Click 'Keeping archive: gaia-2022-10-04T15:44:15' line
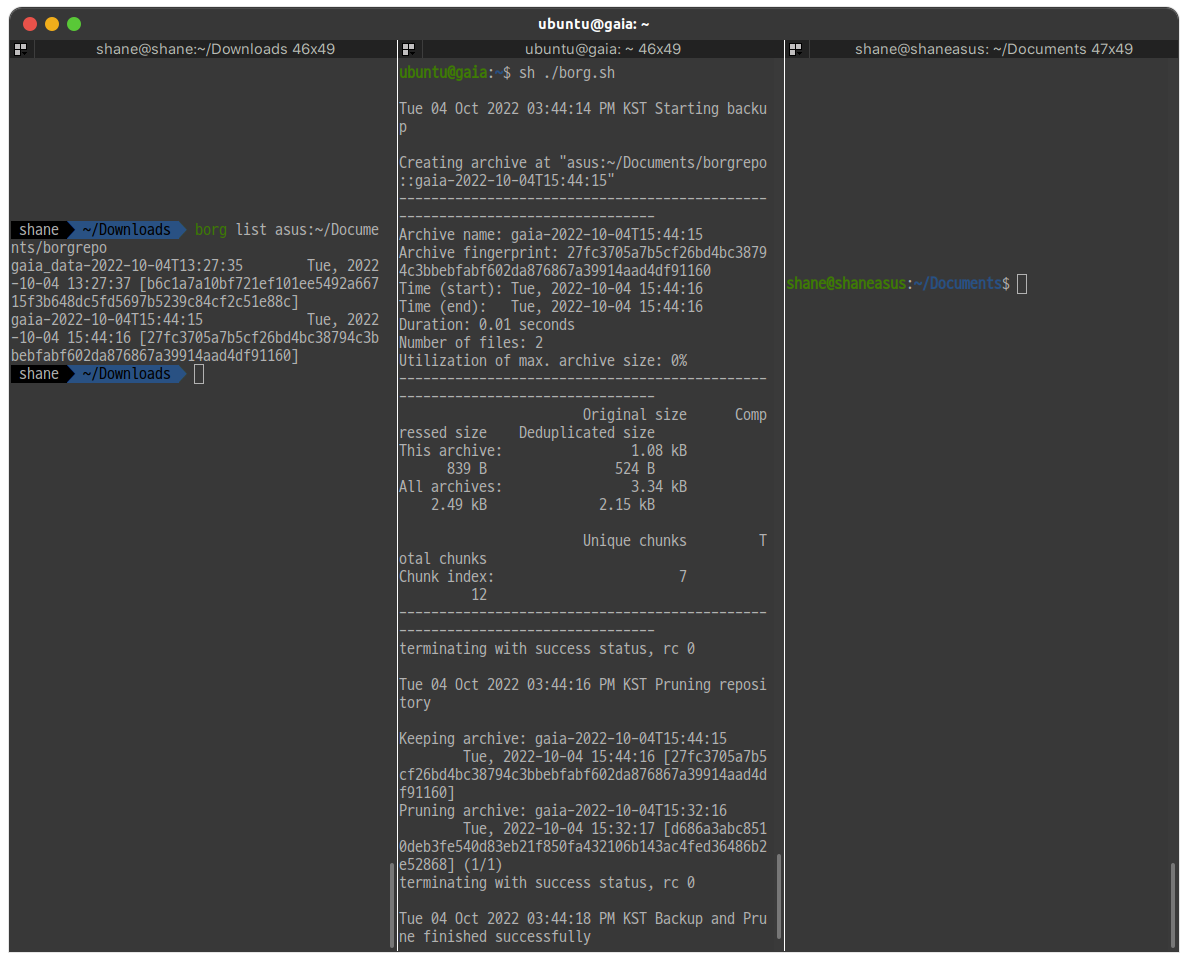This screenshot has width=1188, height=961. coord(563,739)
